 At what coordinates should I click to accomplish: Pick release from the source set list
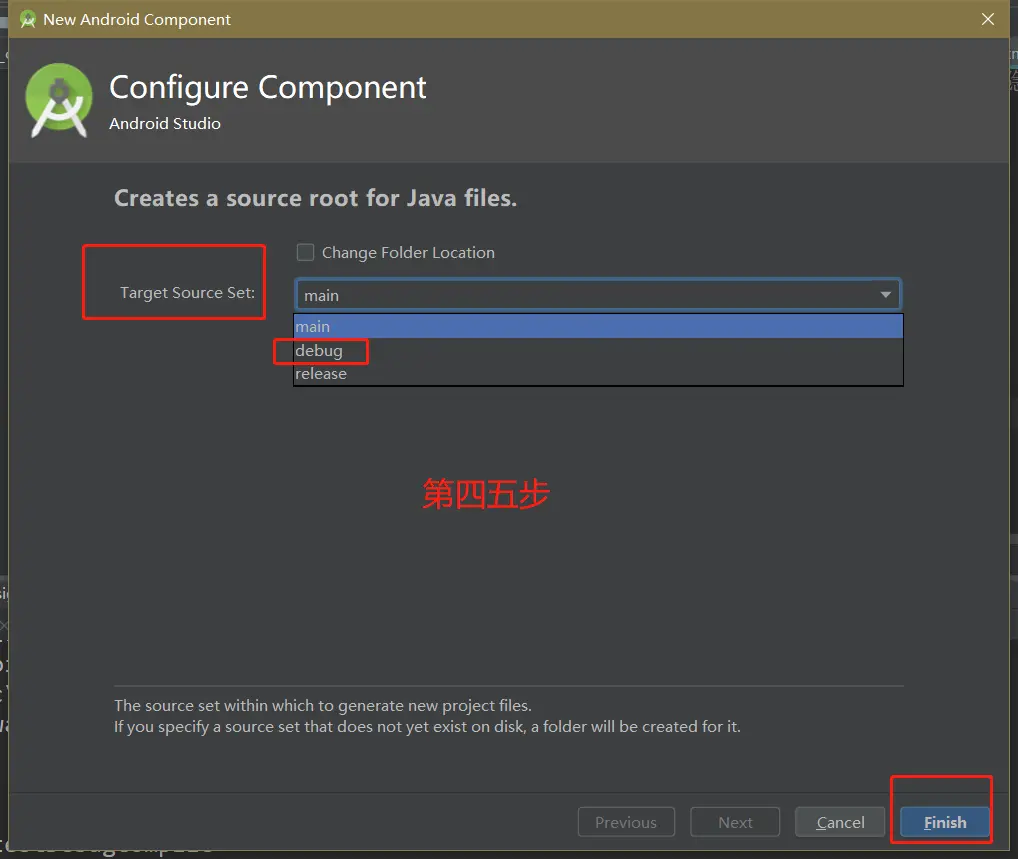pyautogui.click(x=321, y=374)
